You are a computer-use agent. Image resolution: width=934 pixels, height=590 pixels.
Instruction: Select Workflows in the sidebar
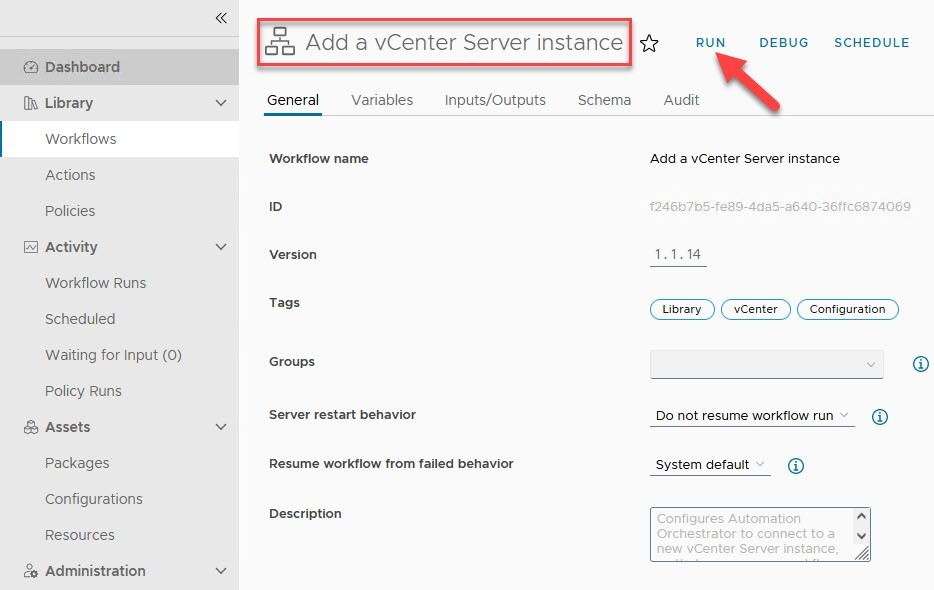coord(119,139)
